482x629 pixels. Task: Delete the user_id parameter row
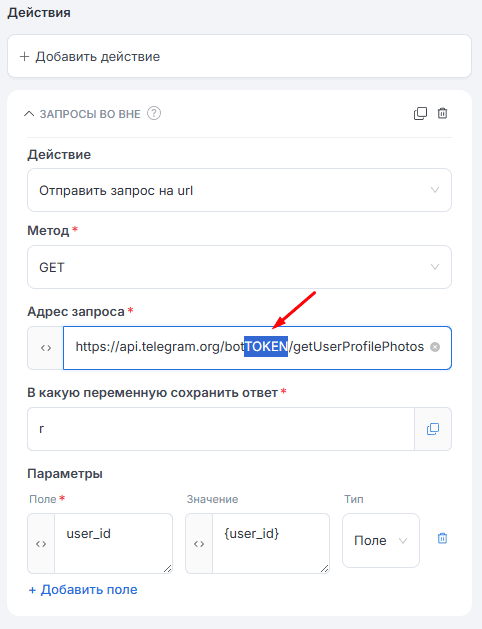click(442, 538)
